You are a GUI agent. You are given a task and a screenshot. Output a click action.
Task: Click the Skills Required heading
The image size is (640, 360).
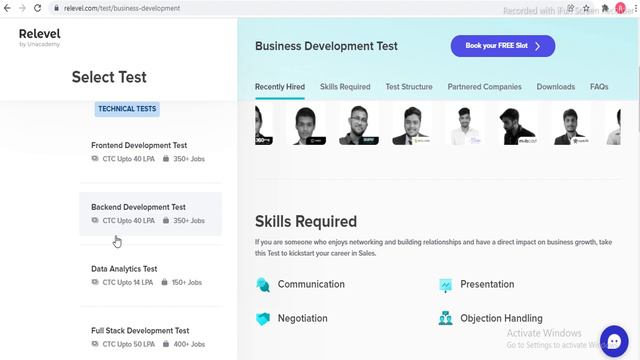click(x=306, y=222)
